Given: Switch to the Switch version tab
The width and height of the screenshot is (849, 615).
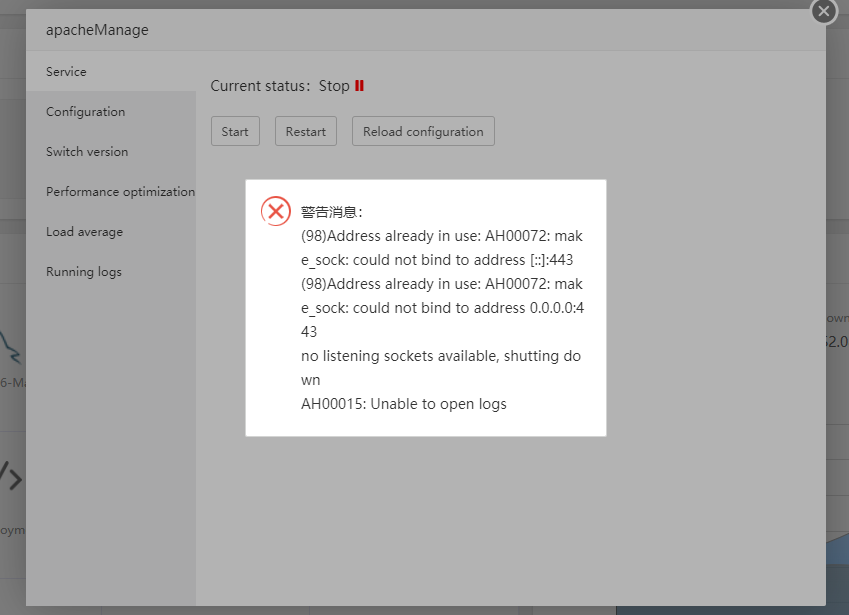Looking at the screenshot, I should click(x=111, y=152).
